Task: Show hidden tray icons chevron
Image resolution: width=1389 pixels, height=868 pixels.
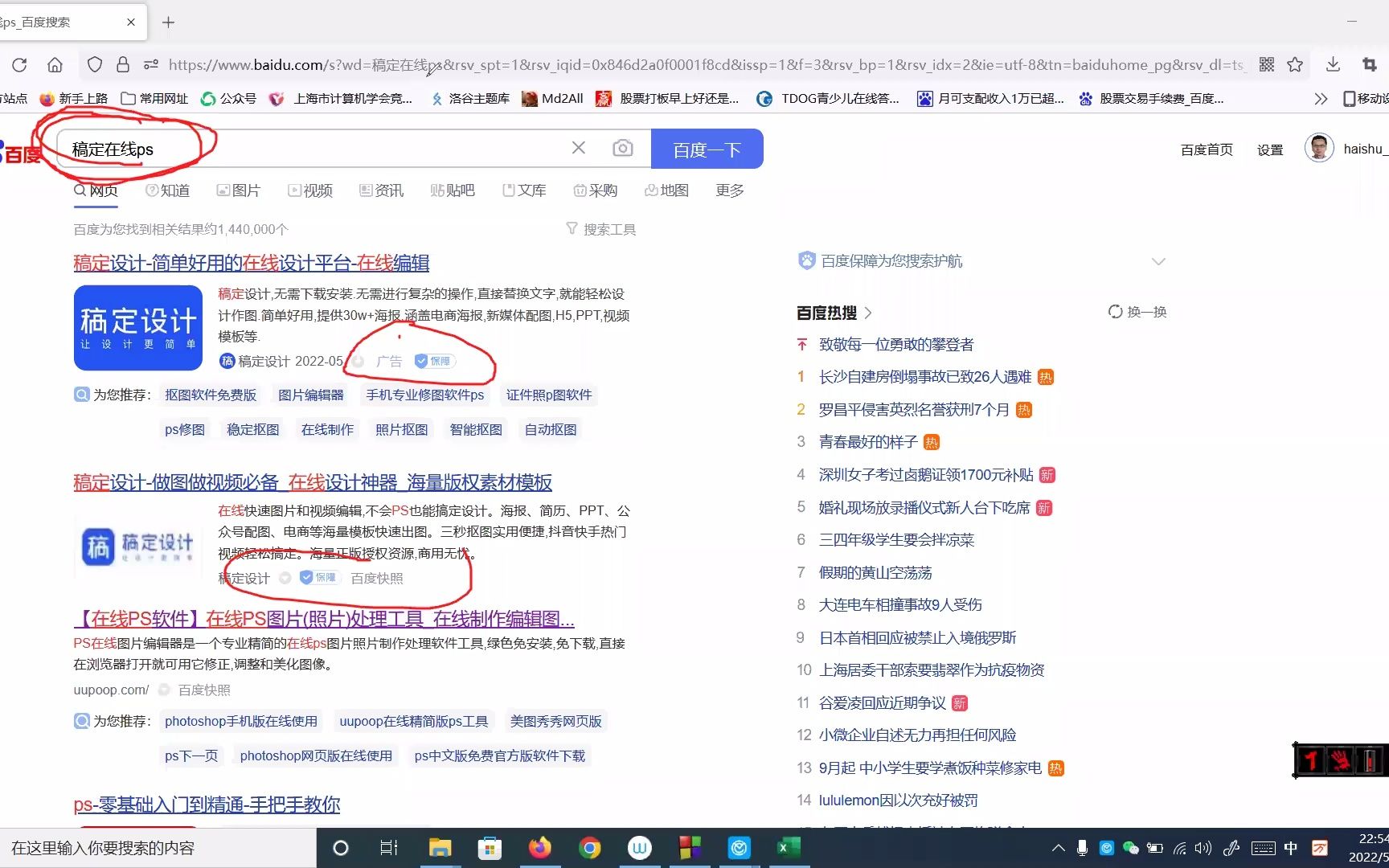Action: click(x=1059, y=848)
